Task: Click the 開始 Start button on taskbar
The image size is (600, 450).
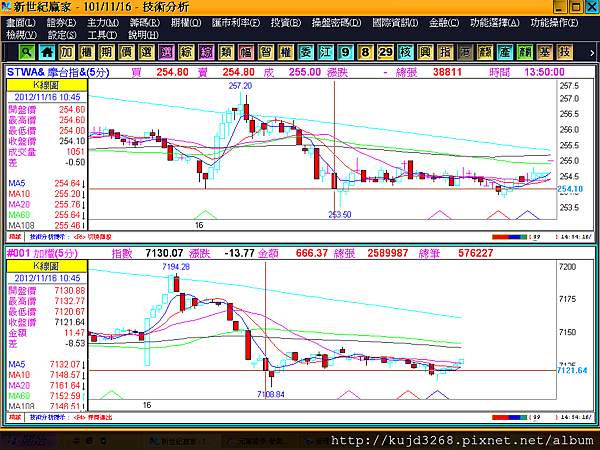Action: pos(29,441)
